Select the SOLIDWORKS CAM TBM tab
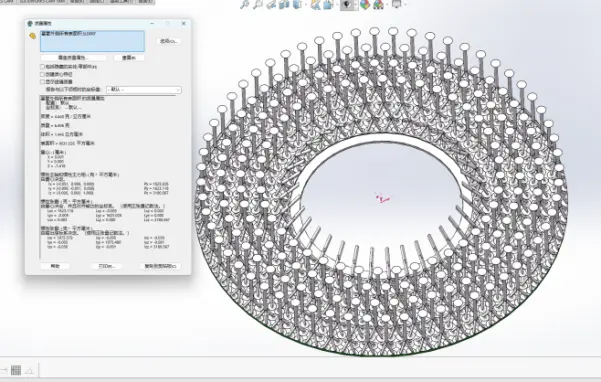Image resolution: width=601 pixels, height=382 pixels. pos(42,2)
